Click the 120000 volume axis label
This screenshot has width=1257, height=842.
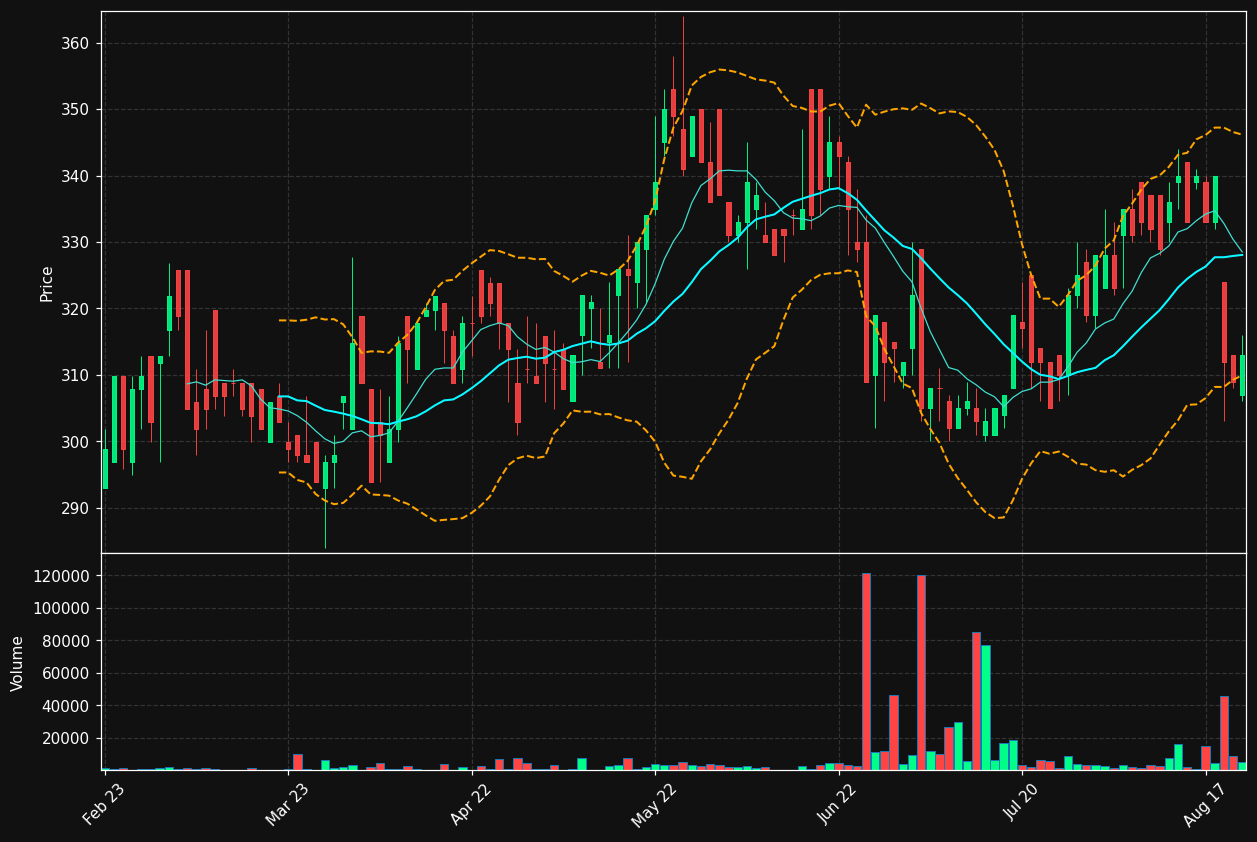(x=63, y=576)
